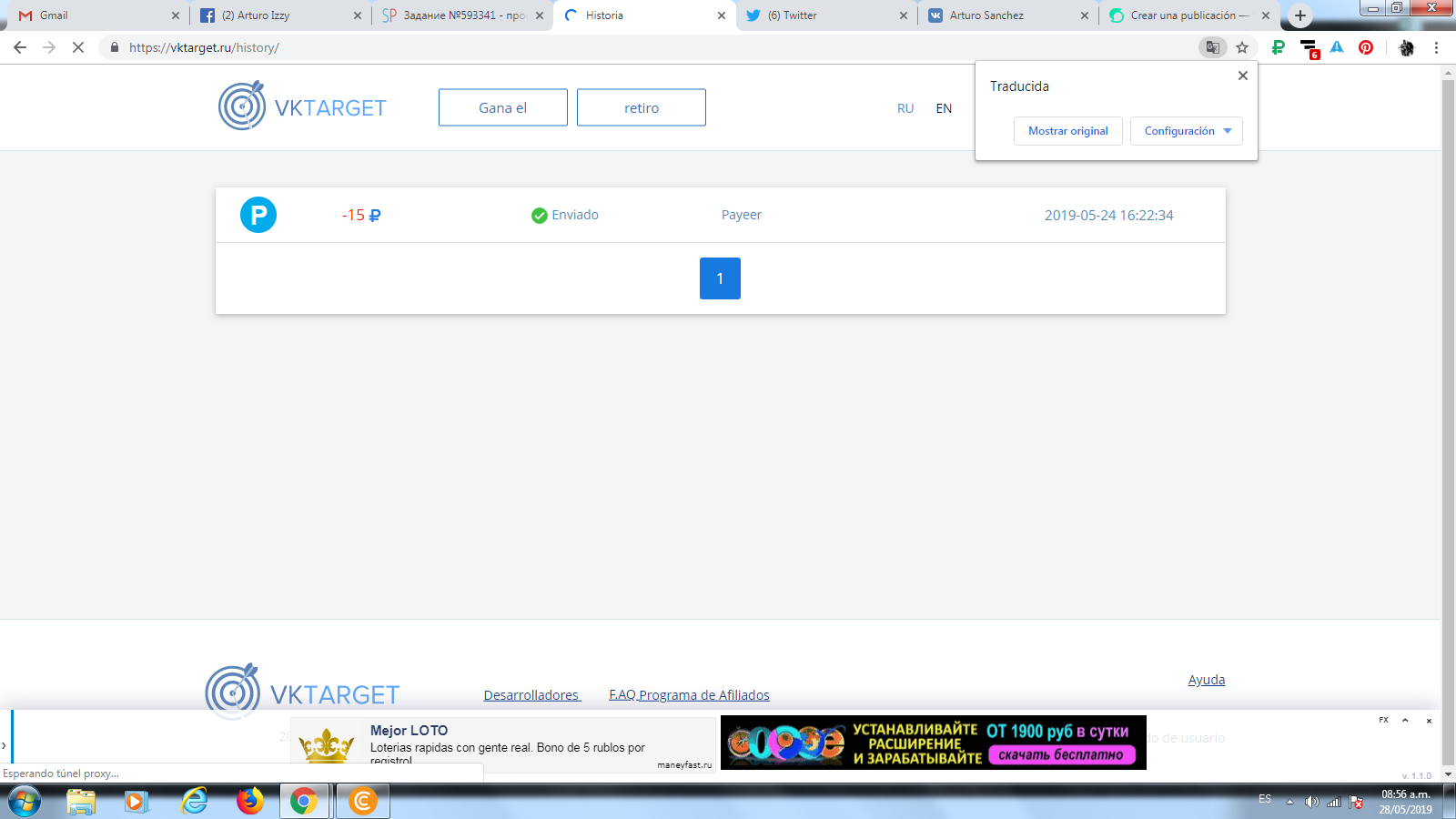Close the (6) Twitter tab

904,15
